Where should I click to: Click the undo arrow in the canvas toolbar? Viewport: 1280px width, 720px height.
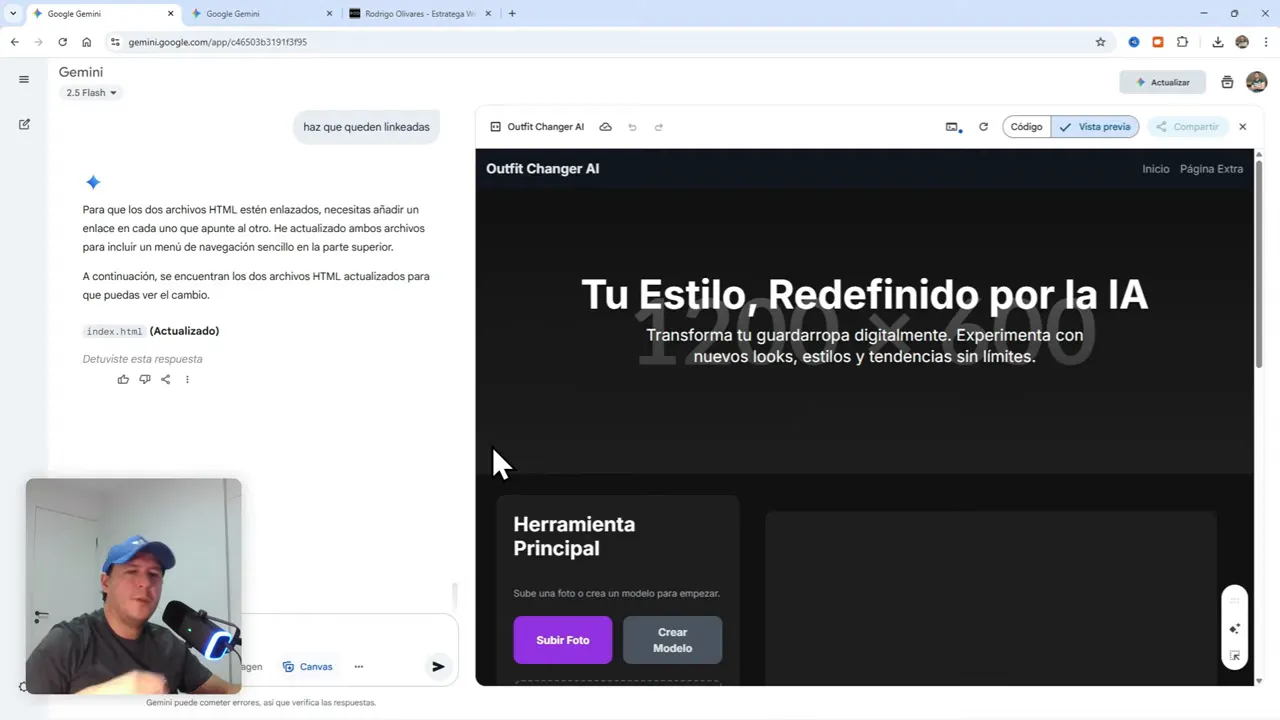pyautogui.click(x=632, y=127)
